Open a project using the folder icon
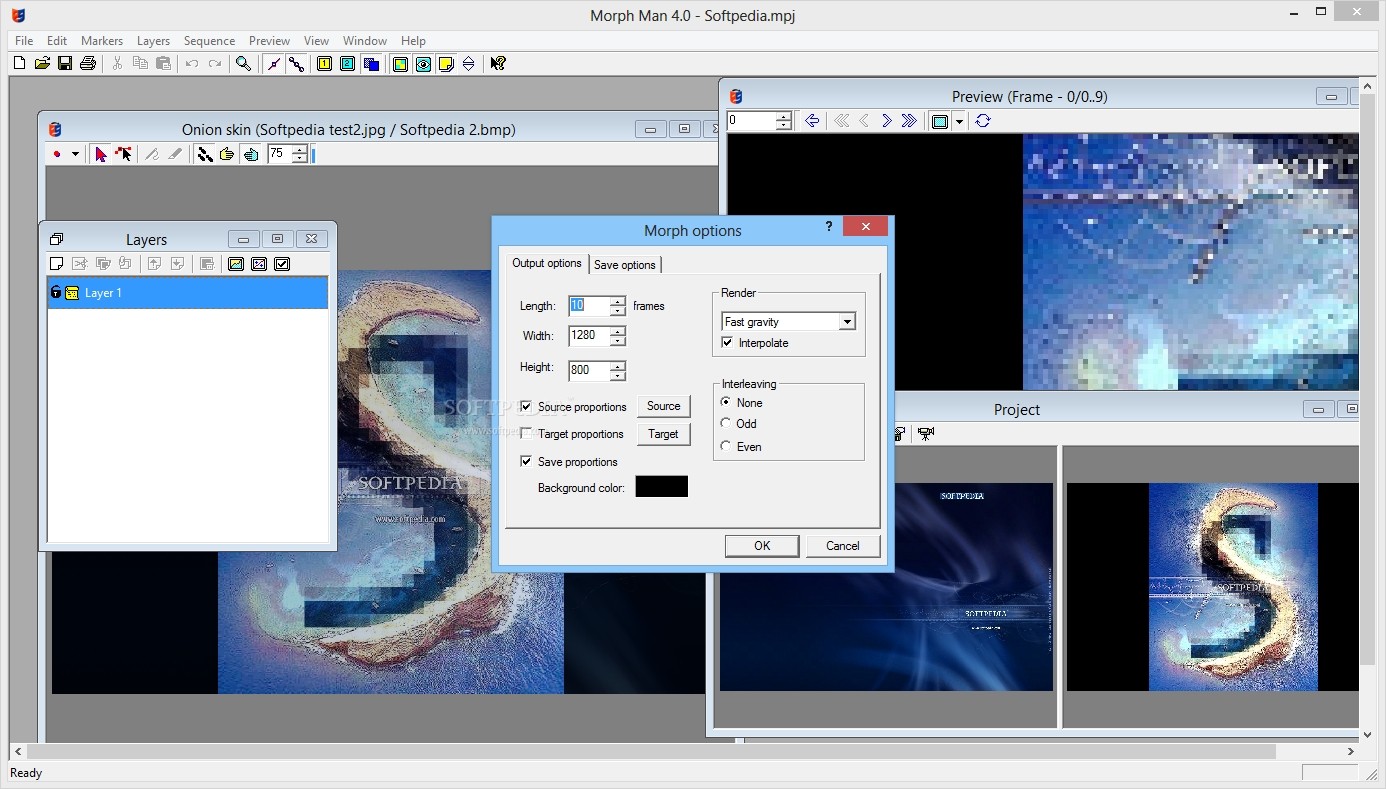The height and width of the screenshot is (789, 1386). (42, 64)
